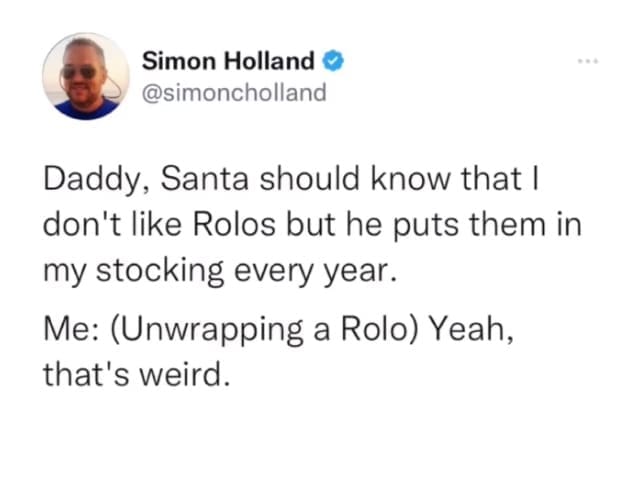Click the word "Daddy," in the tweet

pos(86,182)
